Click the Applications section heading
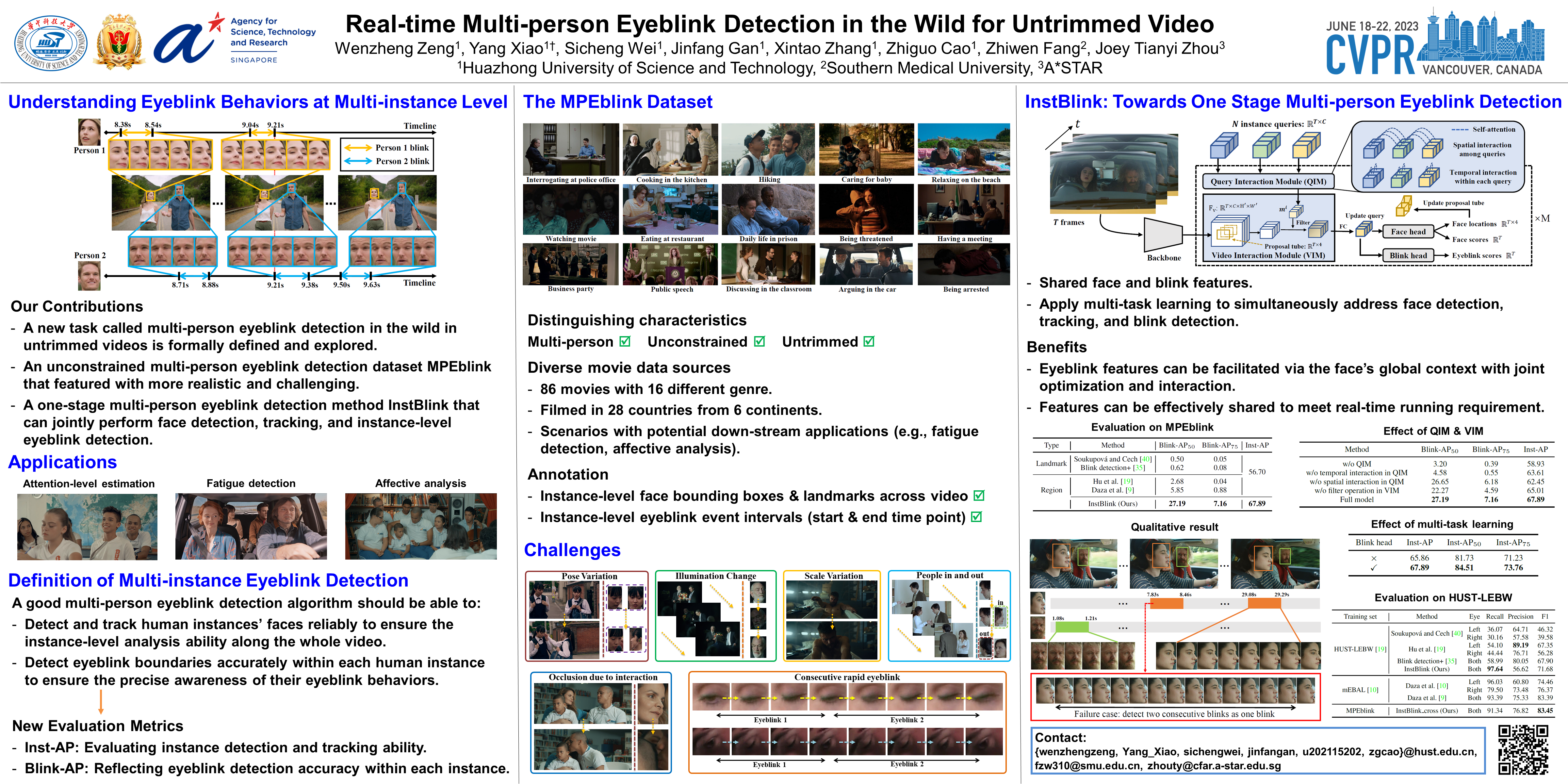The height and width of the screenshot is (784, 1568). coord(62,462)
